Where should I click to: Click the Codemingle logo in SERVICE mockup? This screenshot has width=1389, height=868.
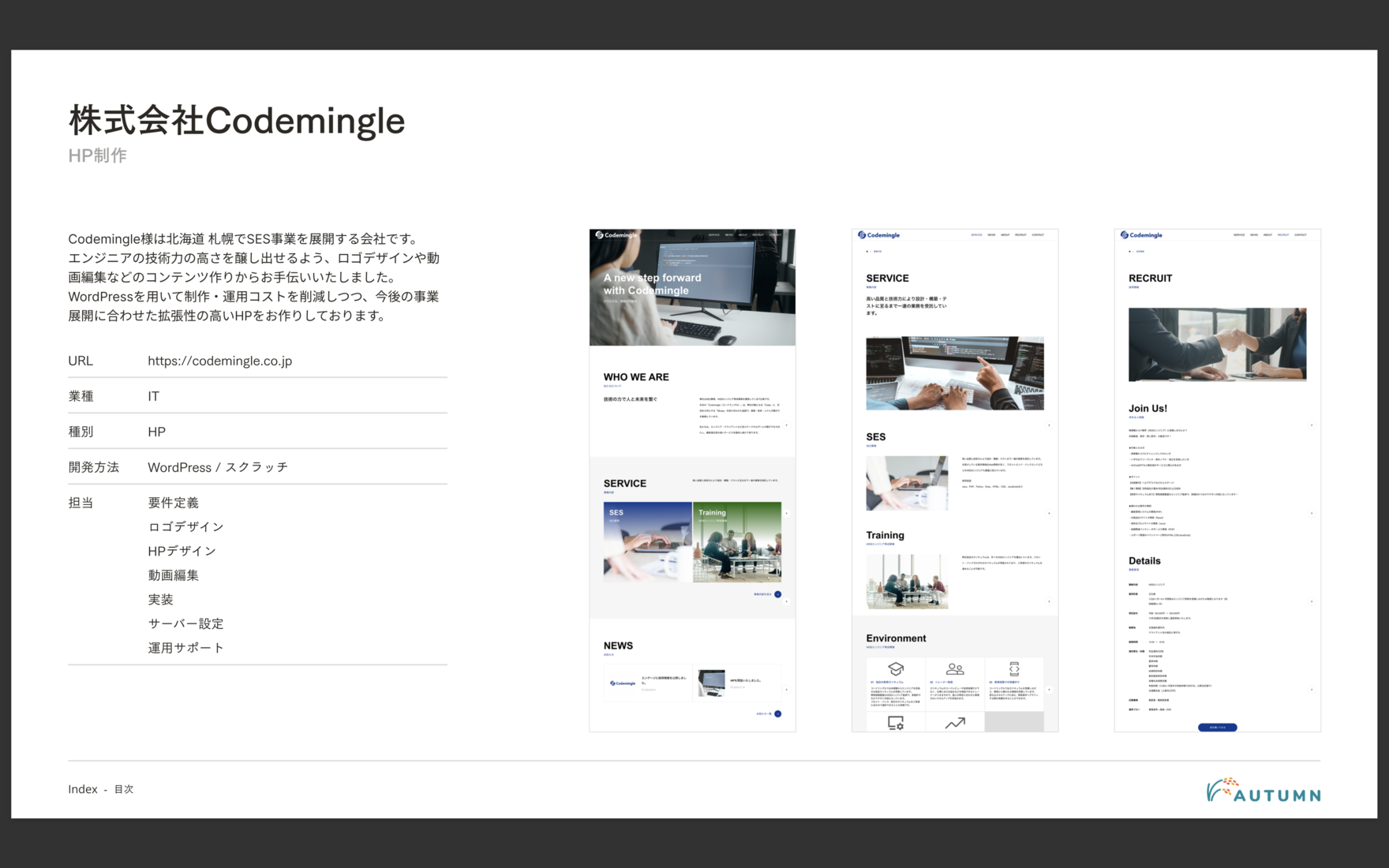click(878, 235)
